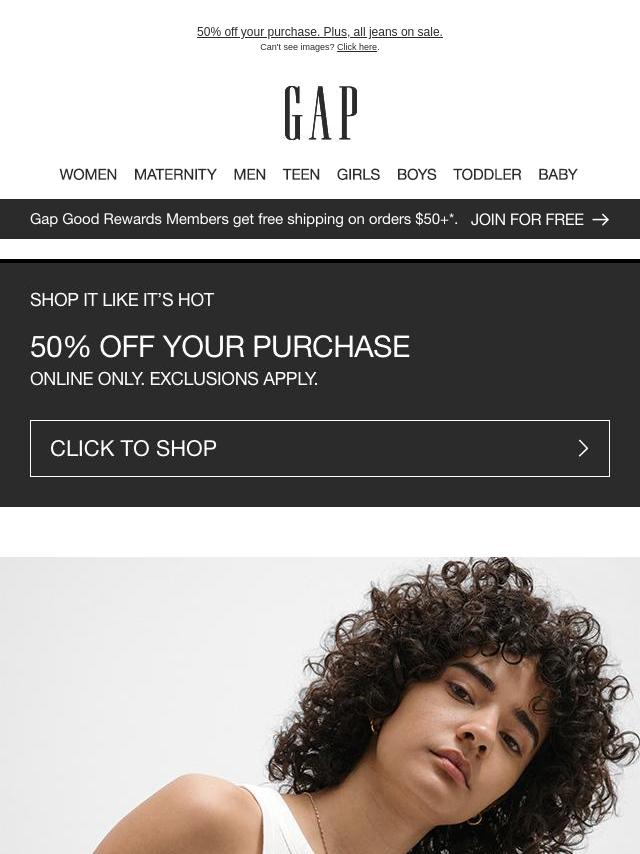Click the 50% OFF YOUR PURCHASE headline

tap(220, 346)
